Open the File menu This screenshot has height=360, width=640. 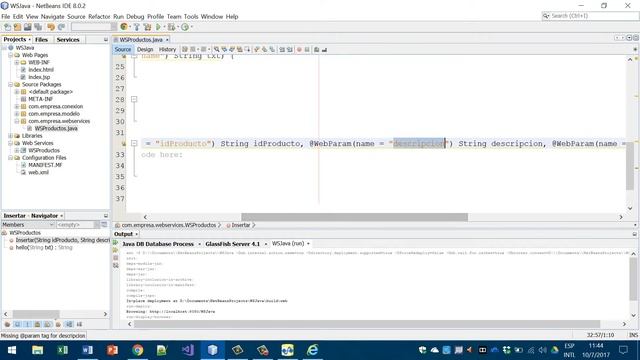6,16
